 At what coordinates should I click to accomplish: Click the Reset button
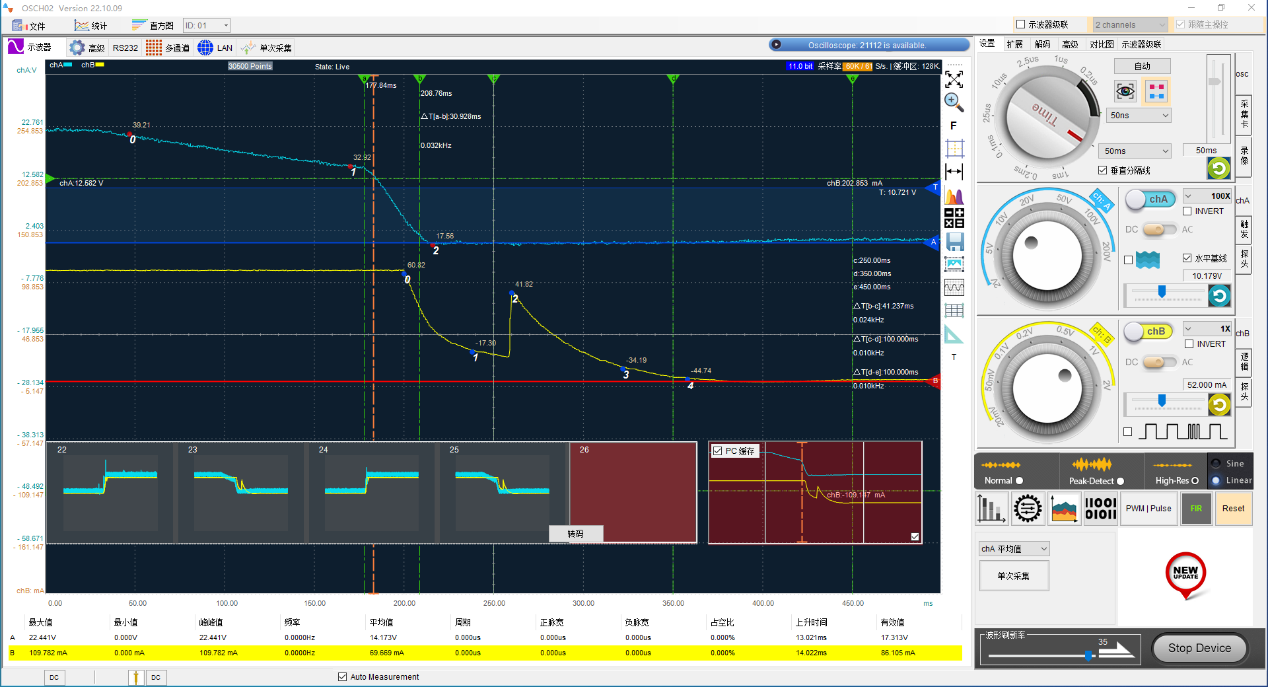point(1233,508)
